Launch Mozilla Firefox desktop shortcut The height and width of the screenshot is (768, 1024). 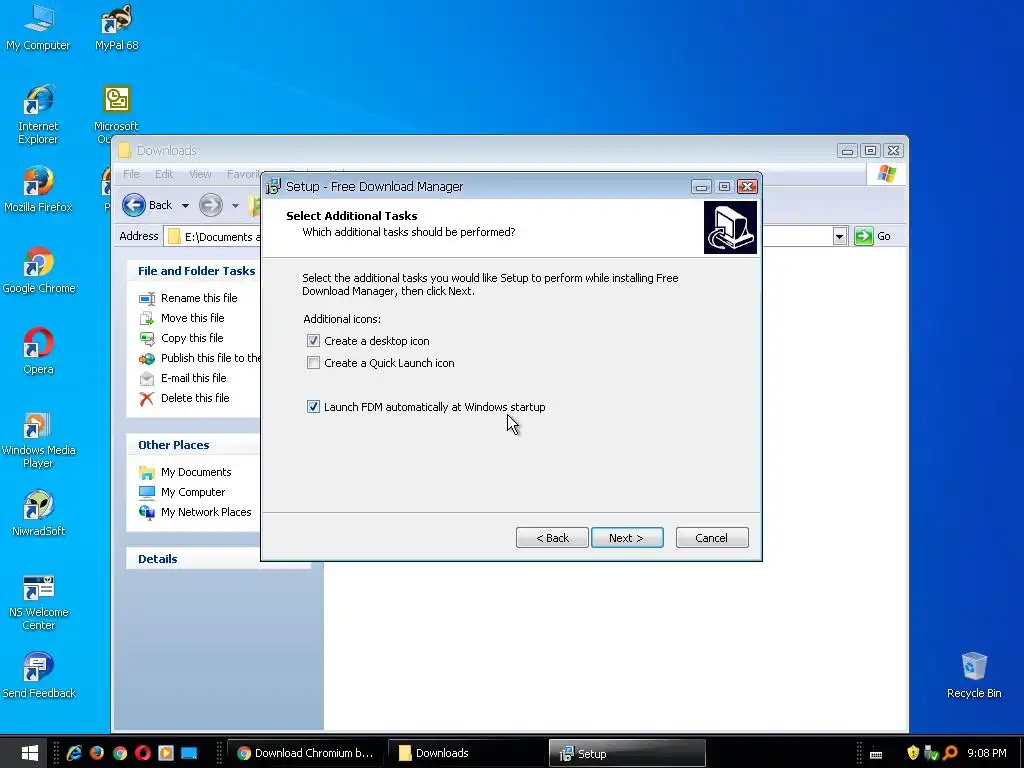coord(38,189)
